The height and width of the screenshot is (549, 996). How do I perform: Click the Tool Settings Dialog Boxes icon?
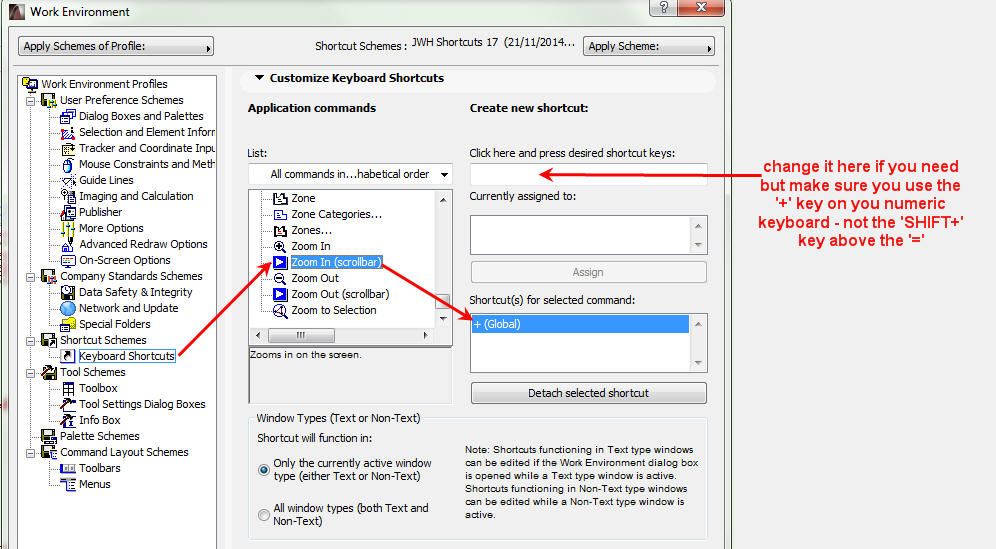tap(67, 404)
